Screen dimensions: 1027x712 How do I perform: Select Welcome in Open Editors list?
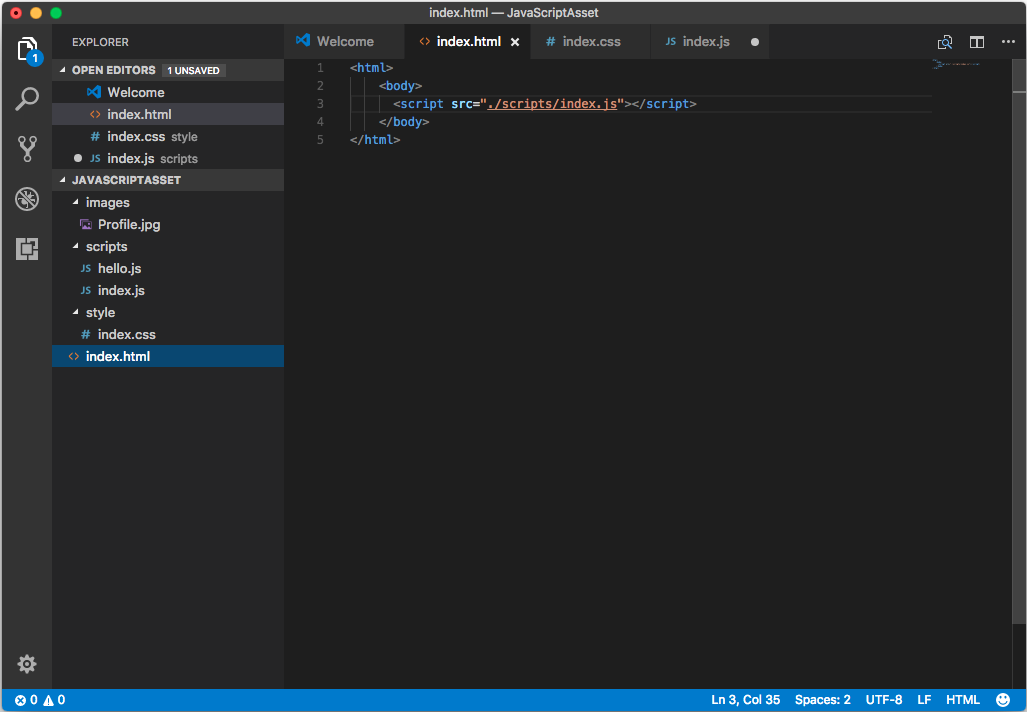[x=168, y=92]
